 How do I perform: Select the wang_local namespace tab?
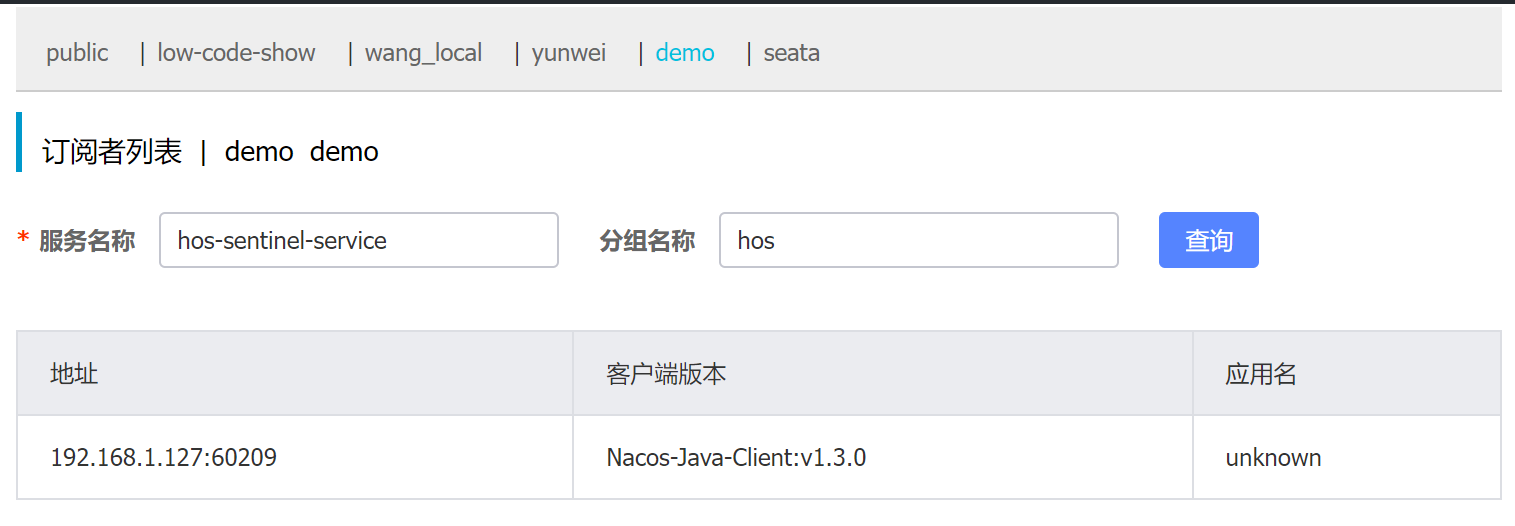coord(423,53)
